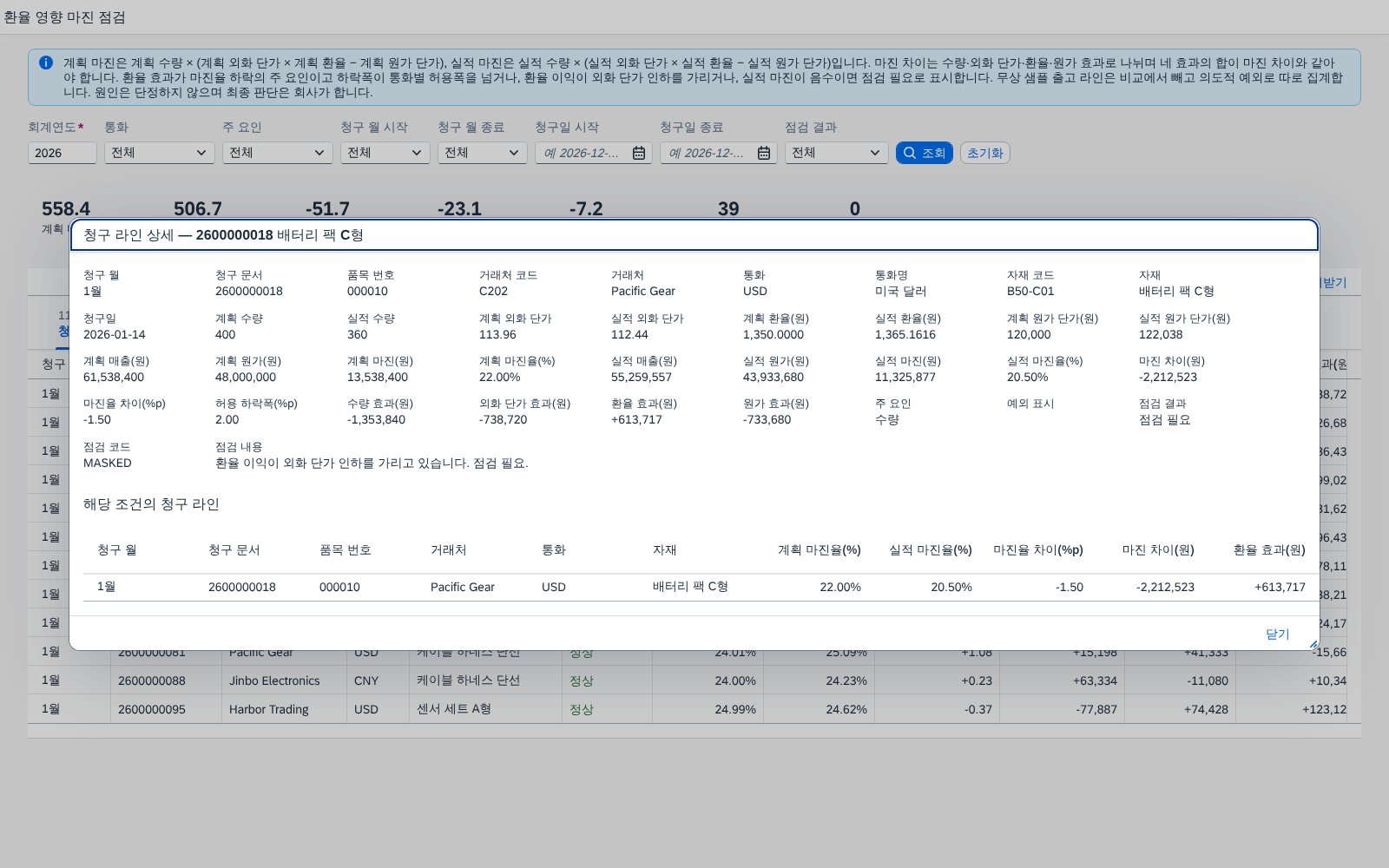The height and width of the screenshot is (868, 1389).
Task: Close the dialog with 닫기
Action: [1277, 634]
